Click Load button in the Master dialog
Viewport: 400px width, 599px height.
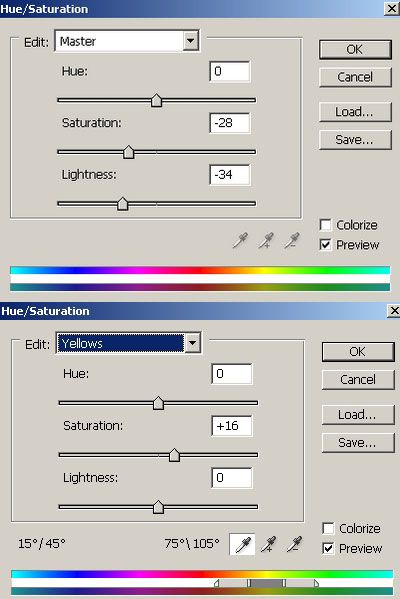[x=355, y=112]
